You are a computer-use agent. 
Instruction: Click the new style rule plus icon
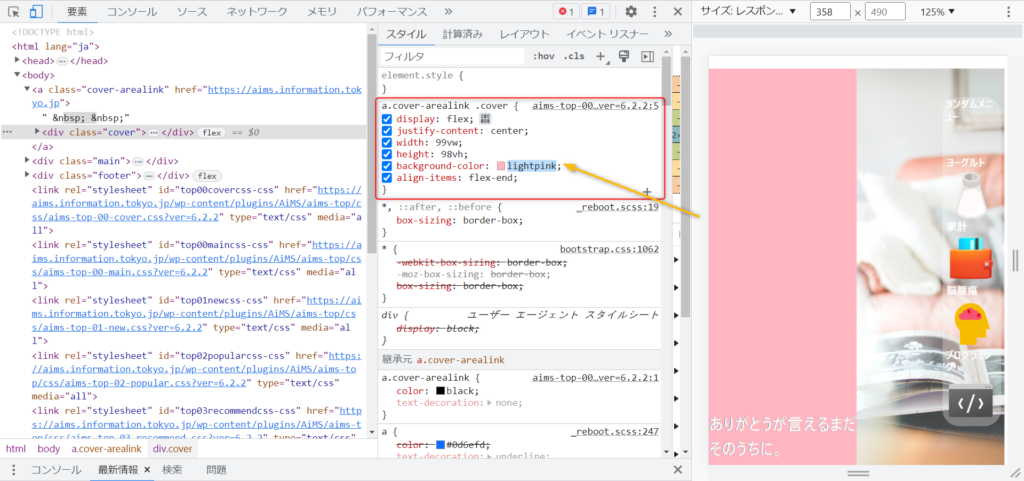(x=602, y=57)
